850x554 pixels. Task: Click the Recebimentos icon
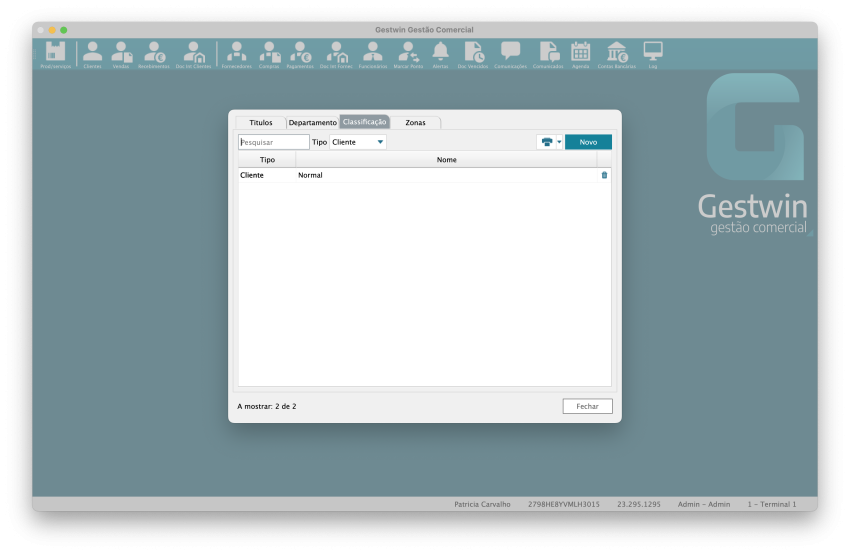click(x=153, y=53)
